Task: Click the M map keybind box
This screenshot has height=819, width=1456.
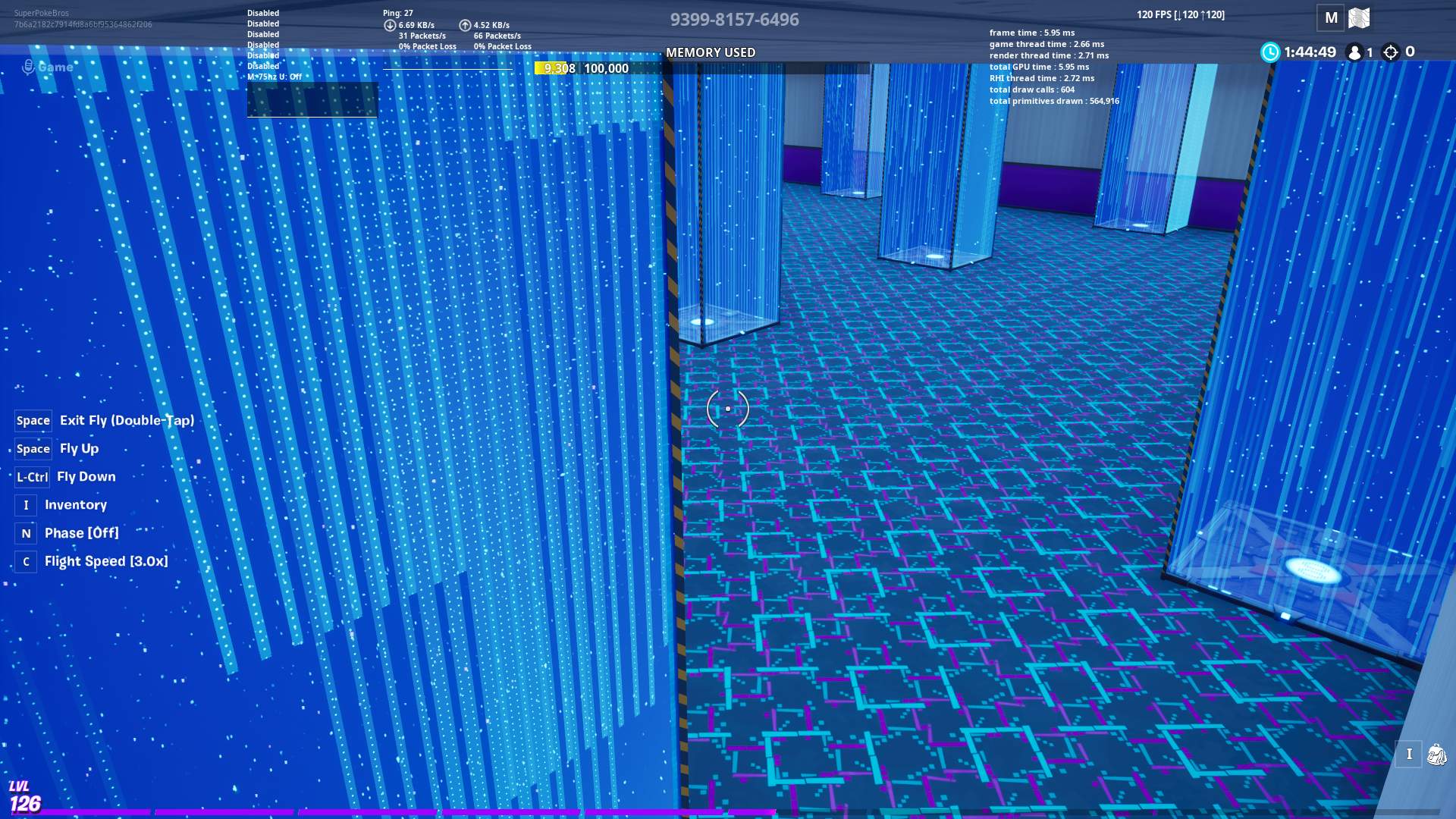Action: 1331,18
